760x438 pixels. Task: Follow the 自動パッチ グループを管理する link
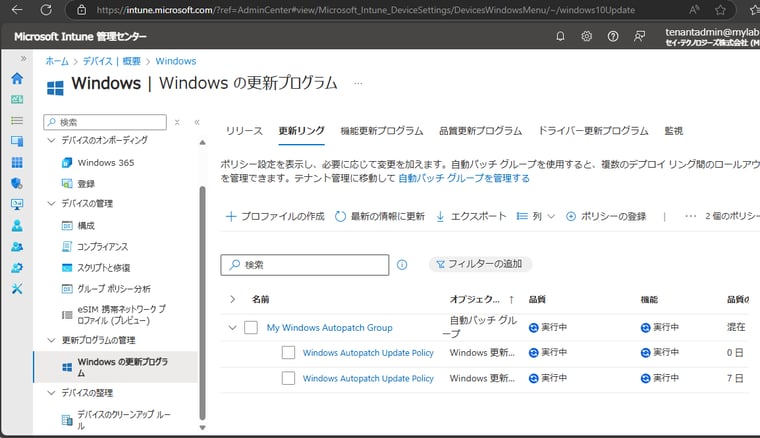(x=464, y=178)
